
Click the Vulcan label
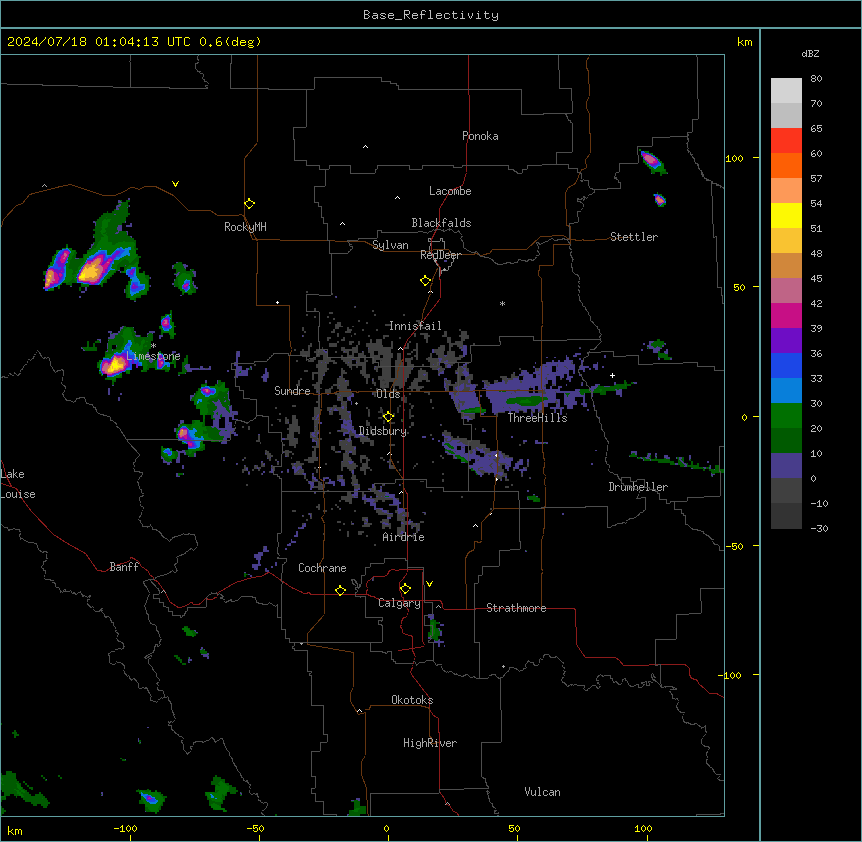click(x=543, y=792)
